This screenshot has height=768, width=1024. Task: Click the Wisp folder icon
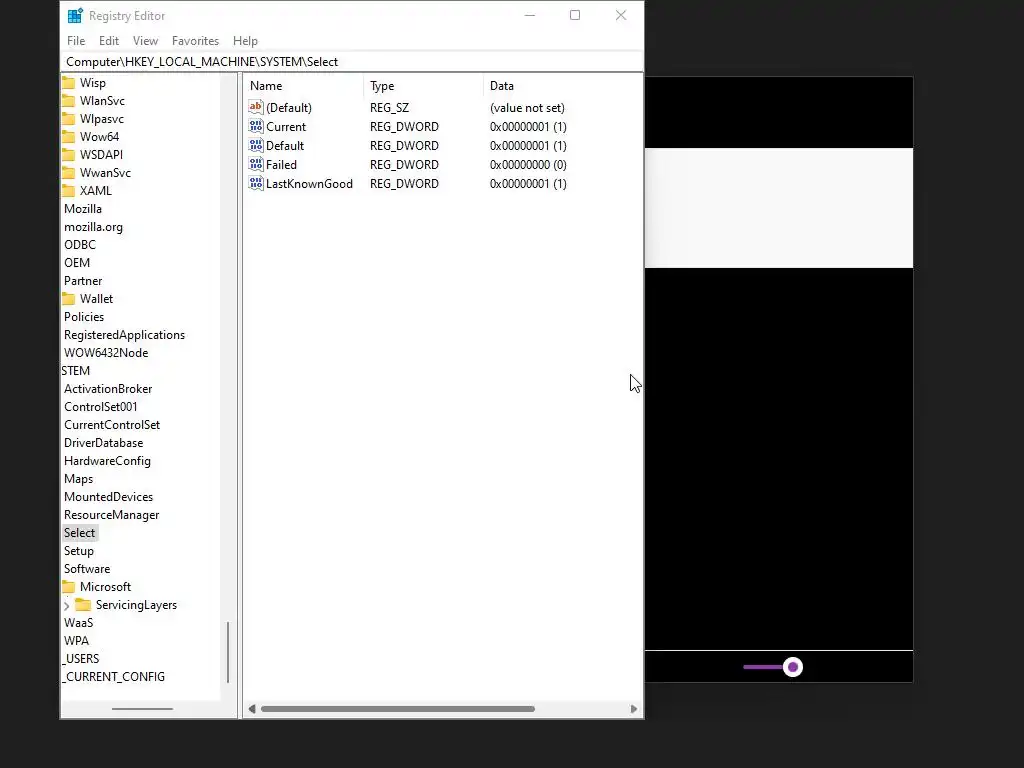coord(69,83)
